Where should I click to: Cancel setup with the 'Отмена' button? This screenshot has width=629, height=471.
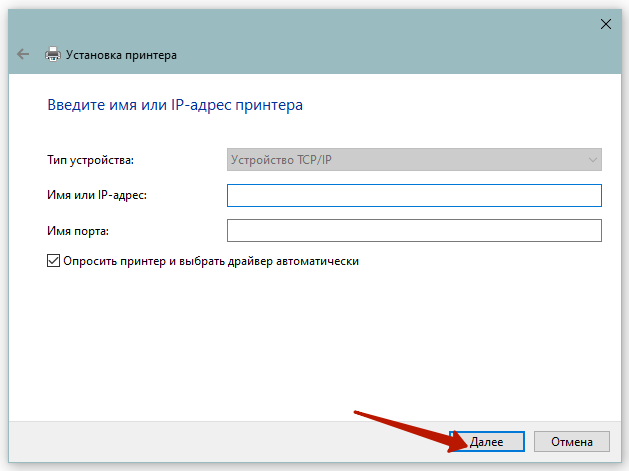pos(571,441)
